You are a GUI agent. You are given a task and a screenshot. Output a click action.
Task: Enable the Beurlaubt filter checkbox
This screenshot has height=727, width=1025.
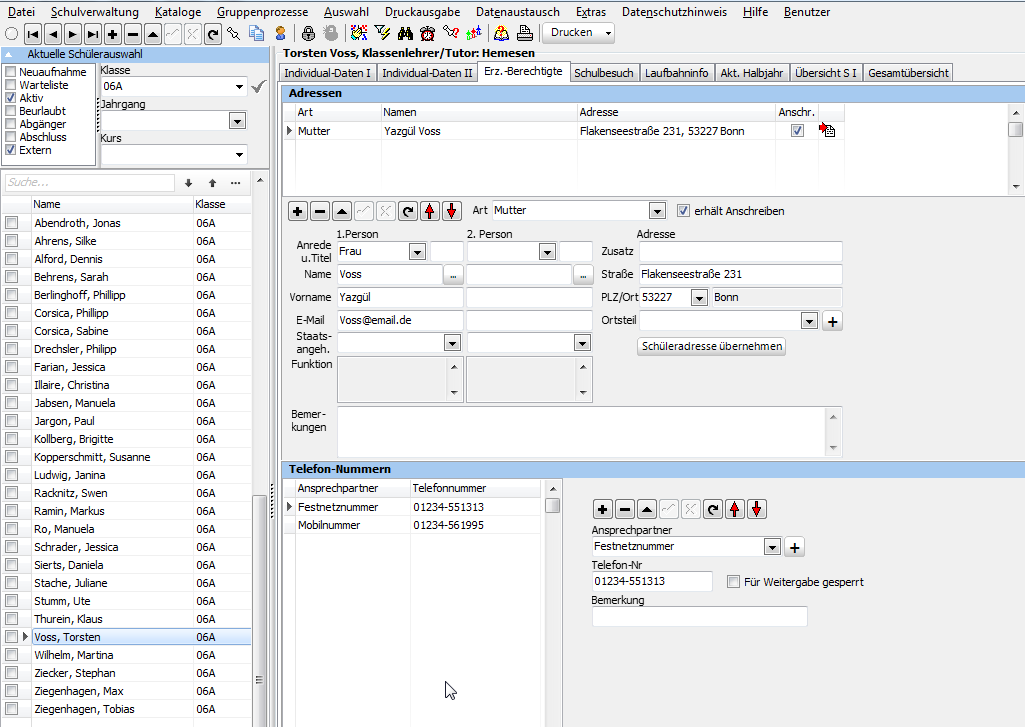pos(10,111)
